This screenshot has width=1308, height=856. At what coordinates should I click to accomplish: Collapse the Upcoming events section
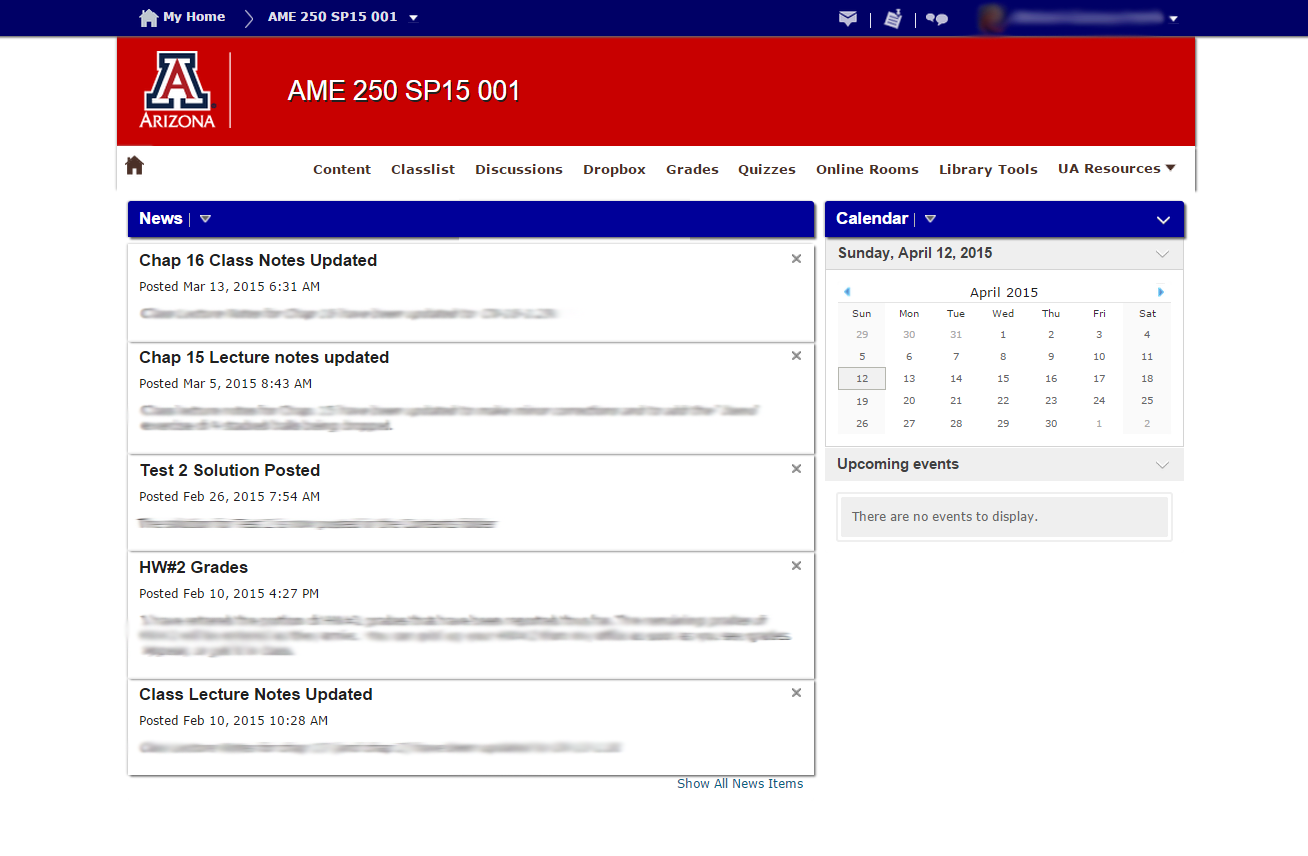(x=1162, y=465)
